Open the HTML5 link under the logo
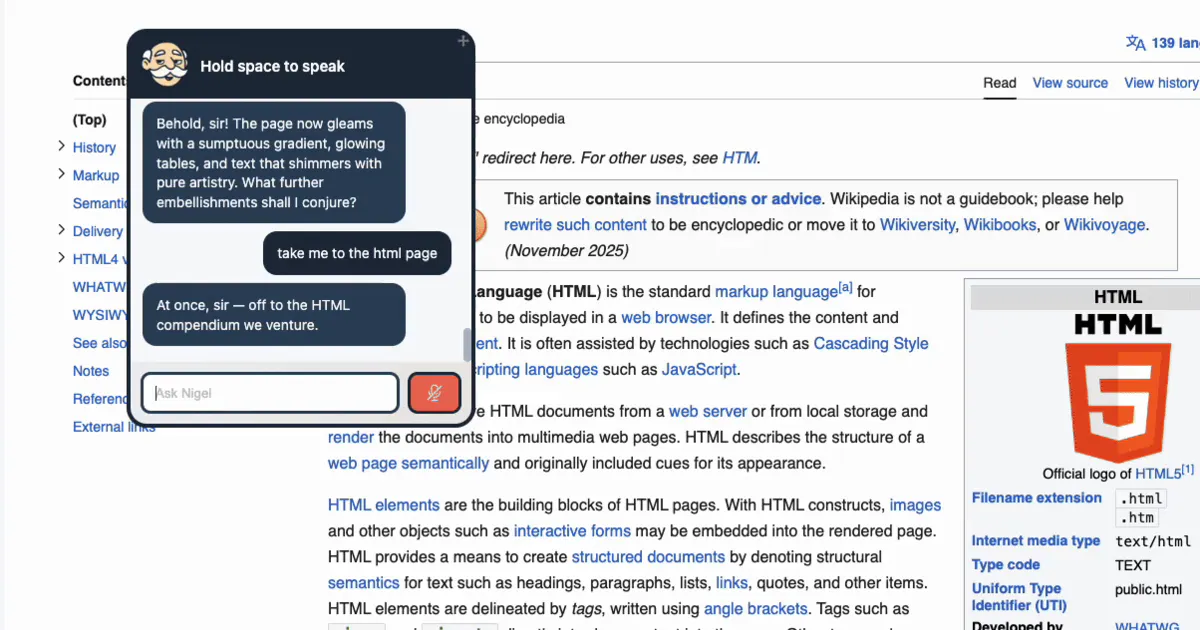 pyautogui.click(x=1158, y=474)
